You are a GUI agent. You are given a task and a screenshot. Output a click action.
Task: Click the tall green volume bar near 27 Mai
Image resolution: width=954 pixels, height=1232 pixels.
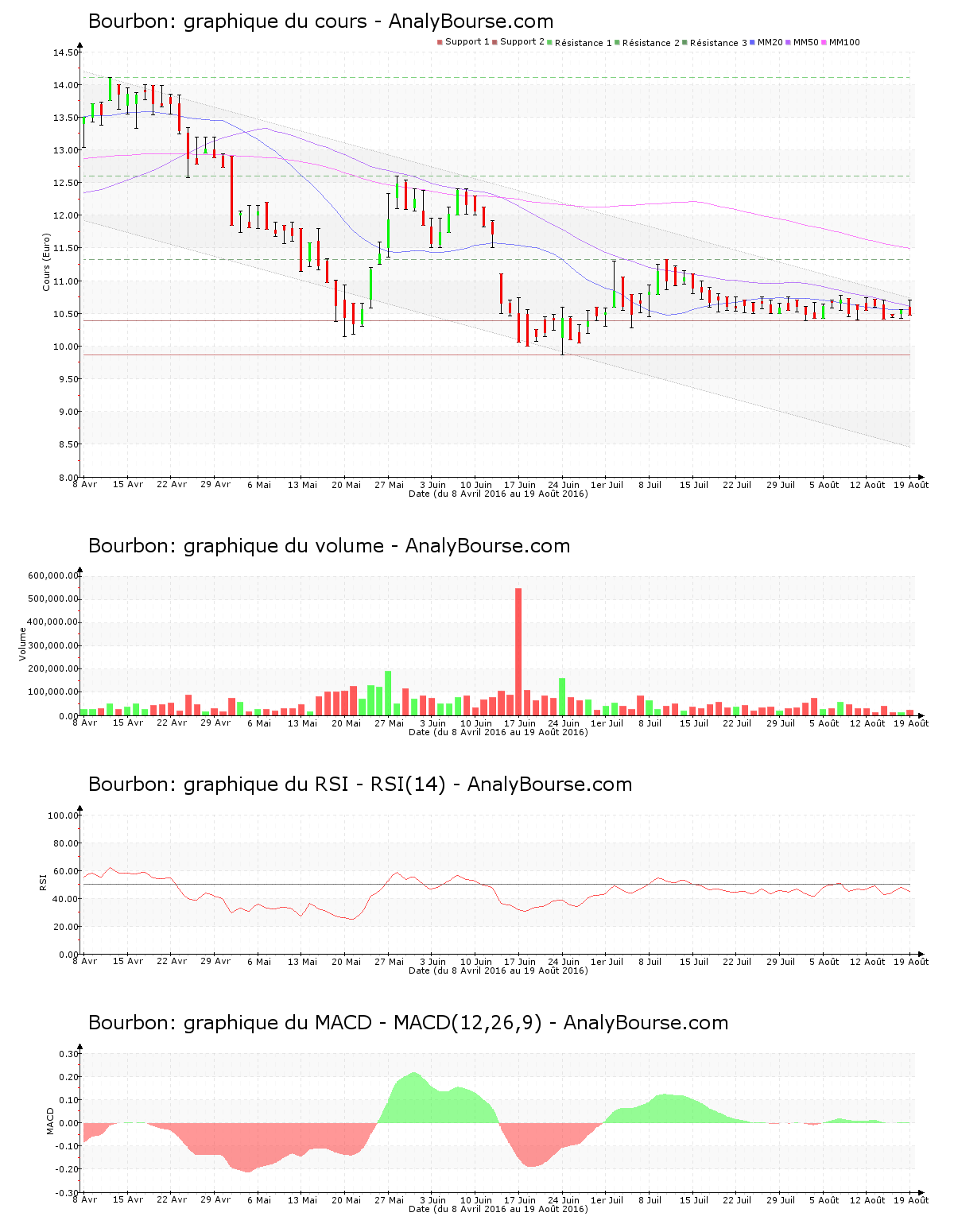(388, 693)
